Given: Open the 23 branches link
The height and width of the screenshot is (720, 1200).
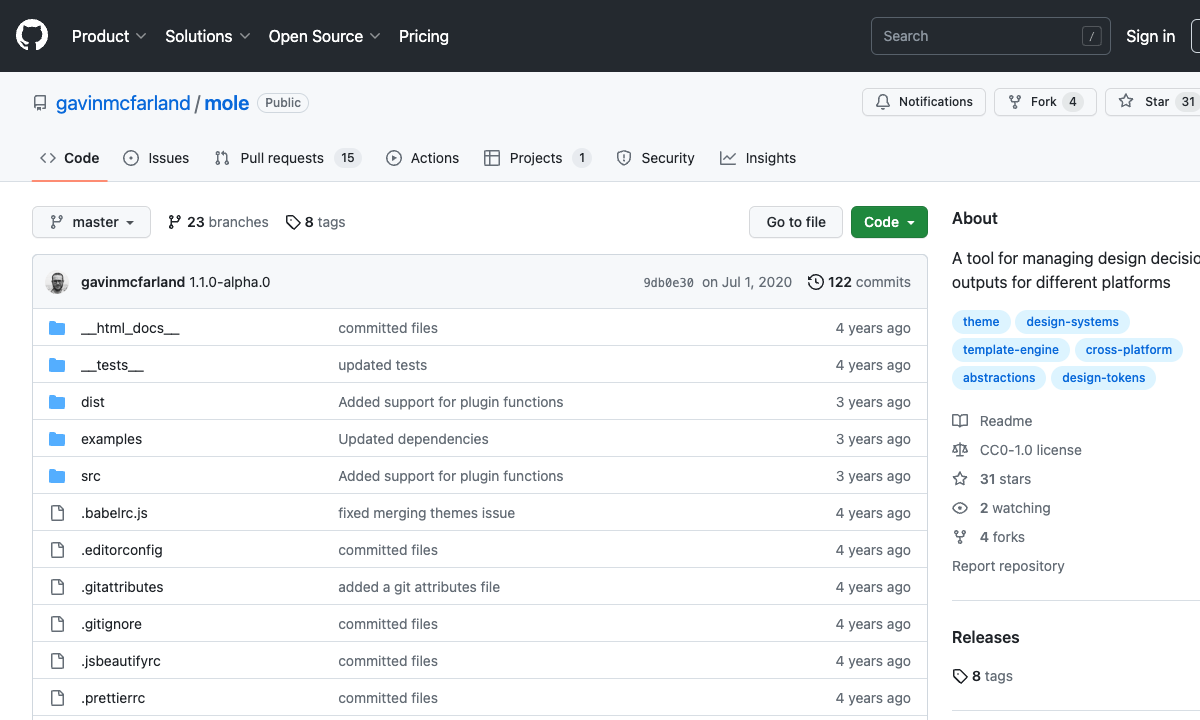Looking at the screenshot, I should (x=218, y=222).
